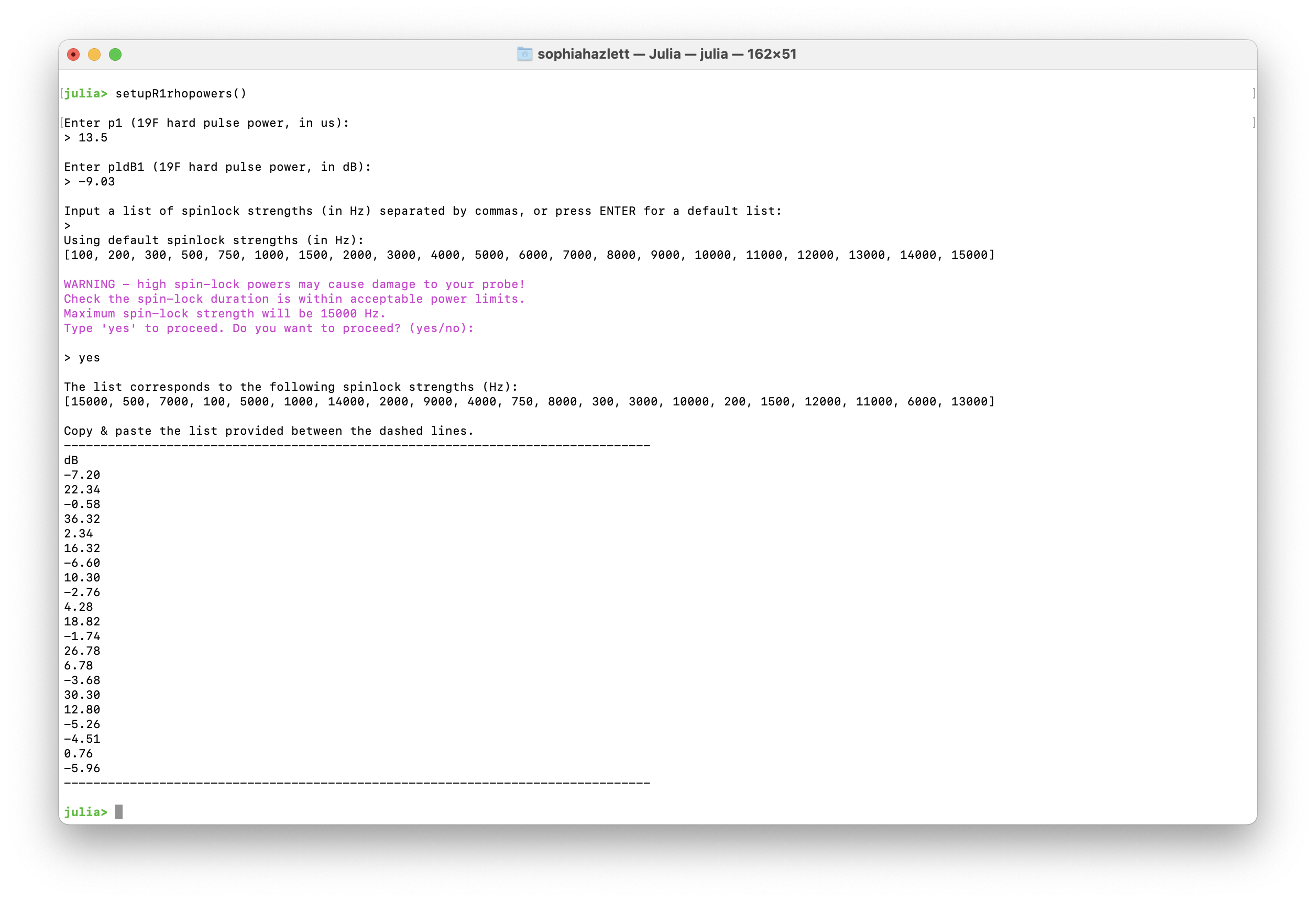Screen dimensions: 1316x902
Task: Click the window title text sophiahazlett
Action: point(583,54)
